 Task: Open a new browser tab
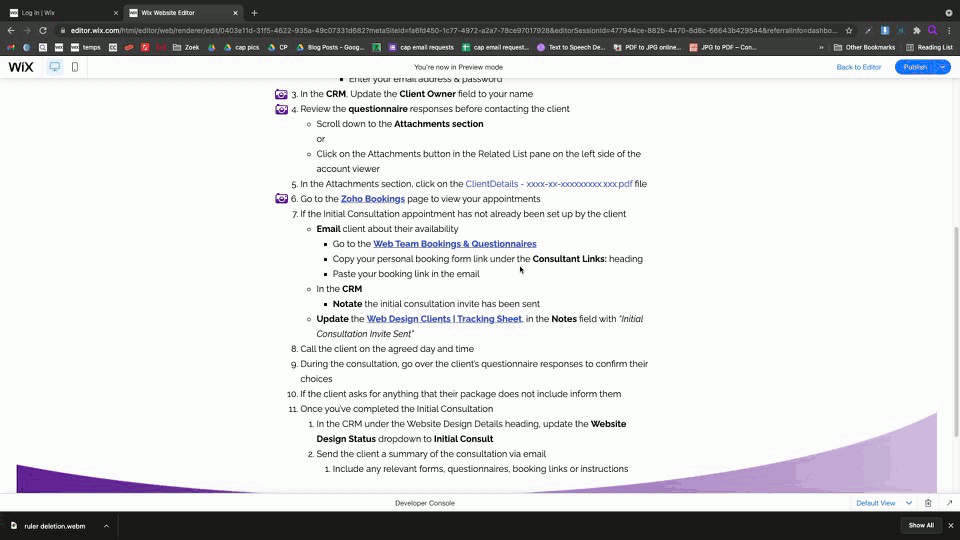click(254, 13)
